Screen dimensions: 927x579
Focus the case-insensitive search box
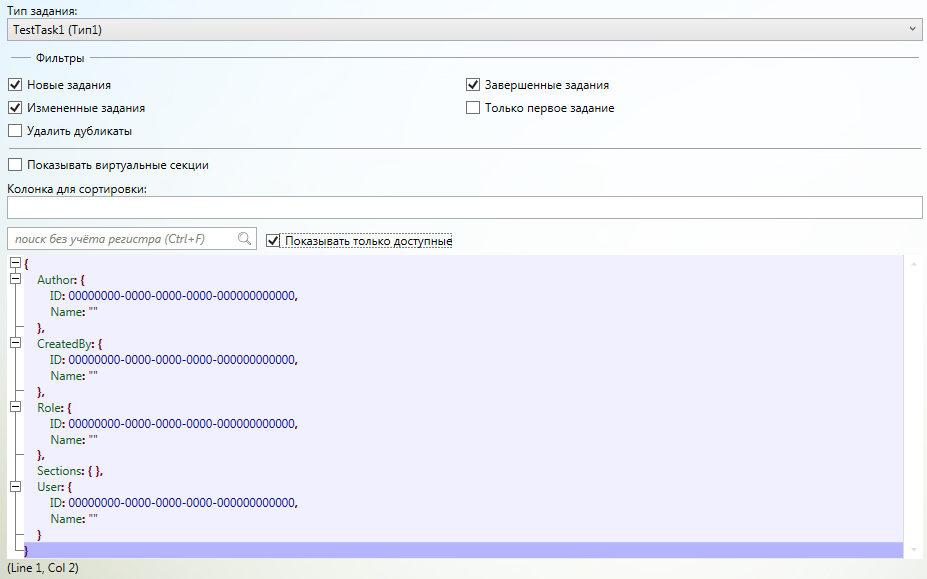click(x=120, y=239)
